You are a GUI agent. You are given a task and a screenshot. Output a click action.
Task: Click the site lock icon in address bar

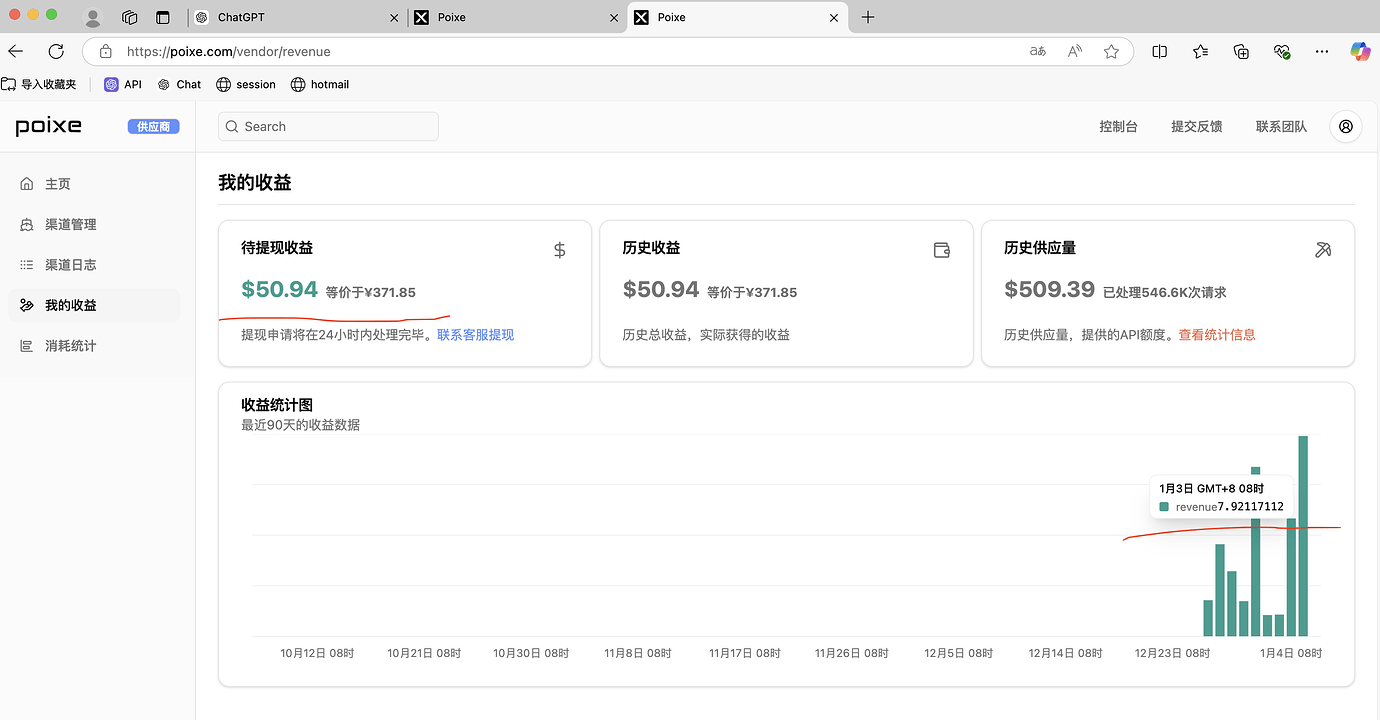pos(105,51)
